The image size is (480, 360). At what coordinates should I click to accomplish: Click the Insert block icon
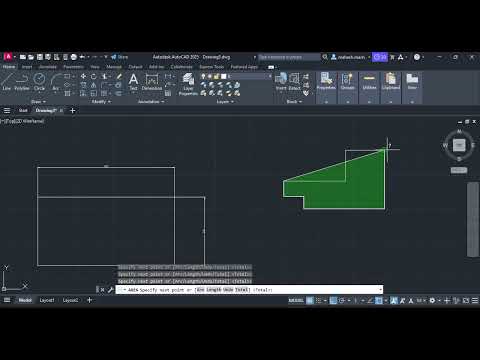[x=281, y=82]
